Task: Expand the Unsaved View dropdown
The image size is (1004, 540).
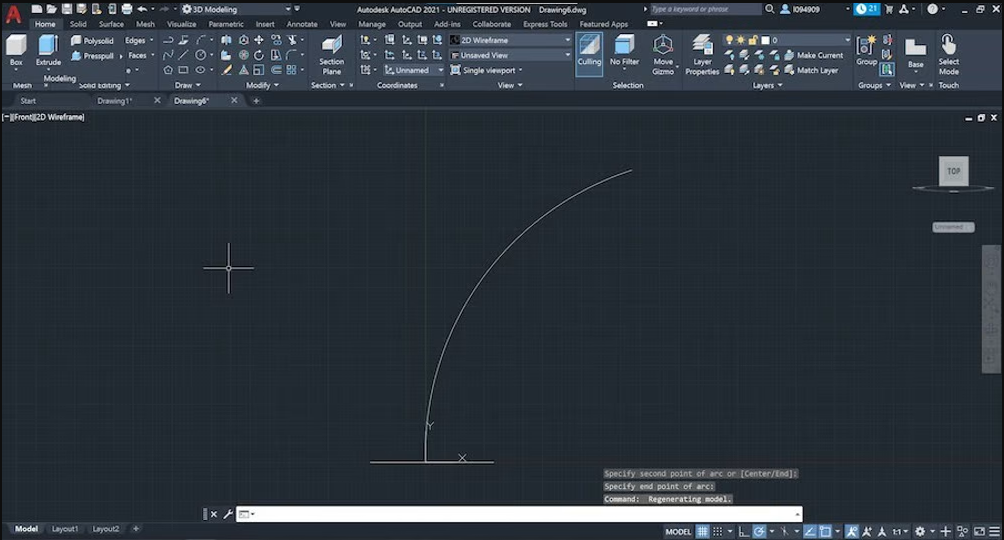Action: (x=510, y=55)
